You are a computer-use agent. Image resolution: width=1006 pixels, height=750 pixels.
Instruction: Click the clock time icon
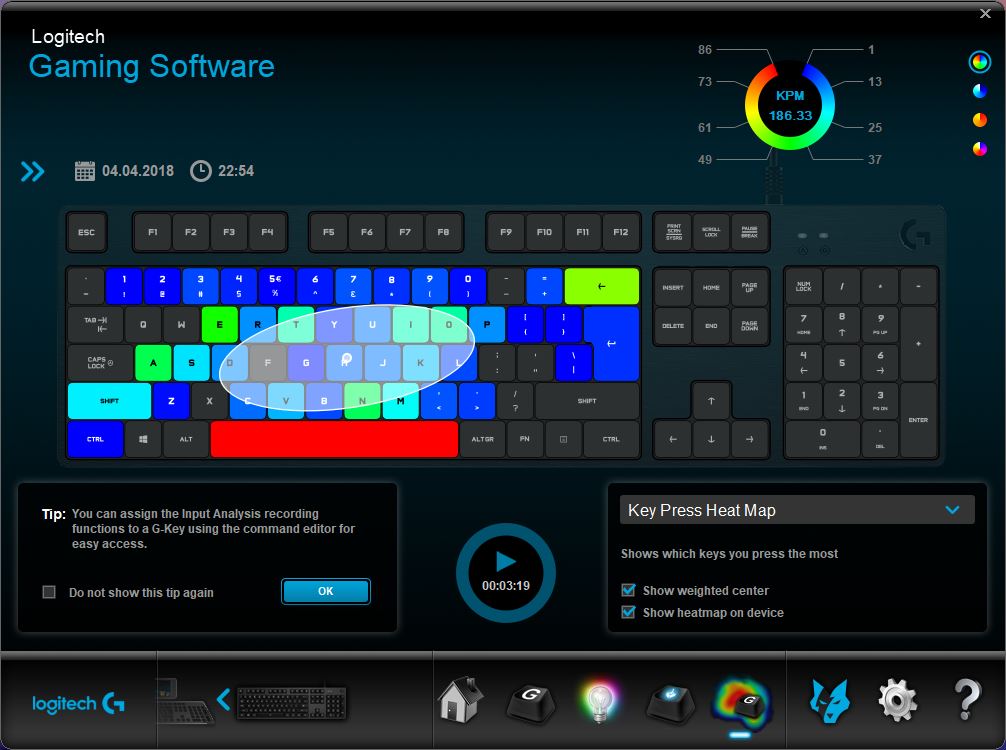pyautogui.click(x=201, y=171)
